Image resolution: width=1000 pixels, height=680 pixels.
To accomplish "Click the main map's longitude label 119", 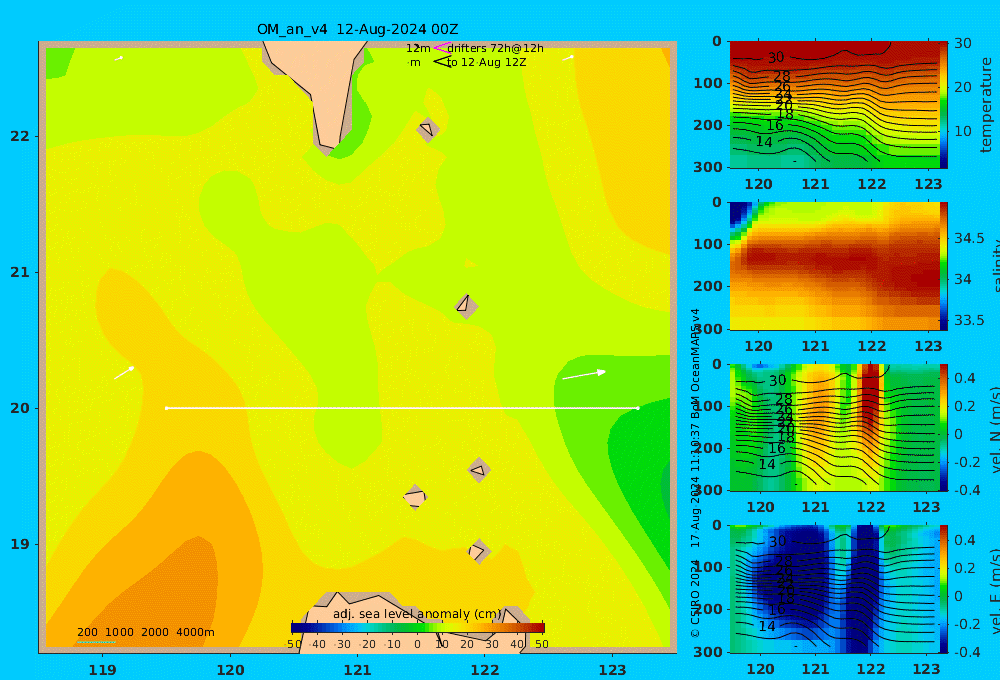I will click(102, 670).
